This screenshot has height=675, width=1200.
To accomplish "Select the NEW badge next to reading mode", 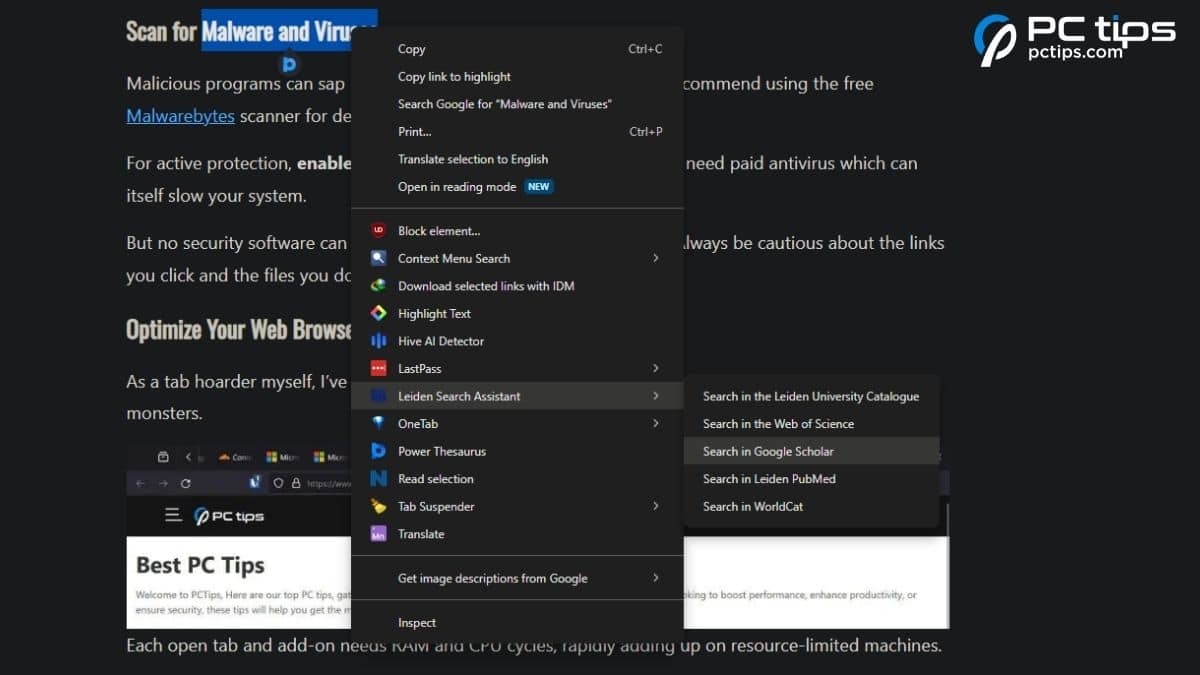I will [x=538, y=186].
